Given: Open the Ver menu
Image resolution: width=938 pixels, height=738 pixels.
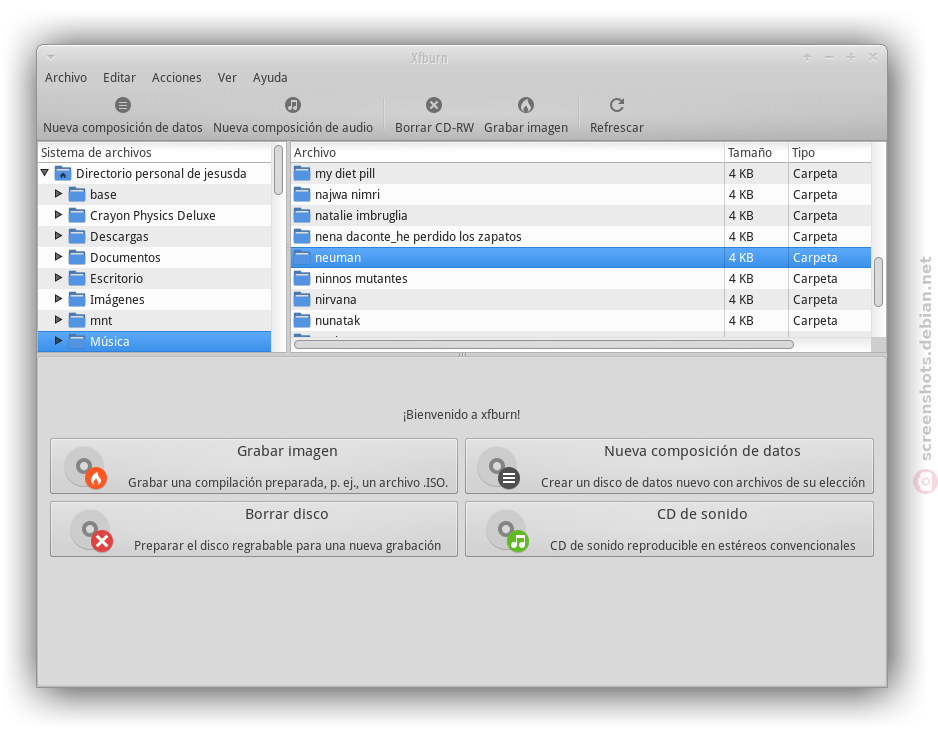Looking at the screenshot, I should pyautogui.click(x=227, y=78).
